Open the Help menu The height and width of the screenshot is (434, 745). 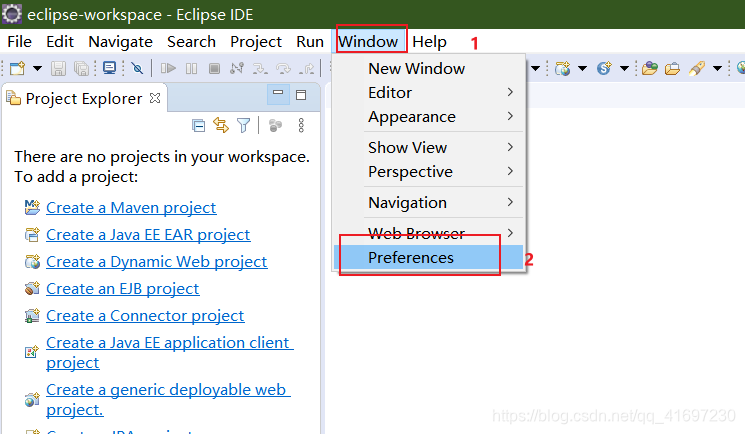coord(429,42)
